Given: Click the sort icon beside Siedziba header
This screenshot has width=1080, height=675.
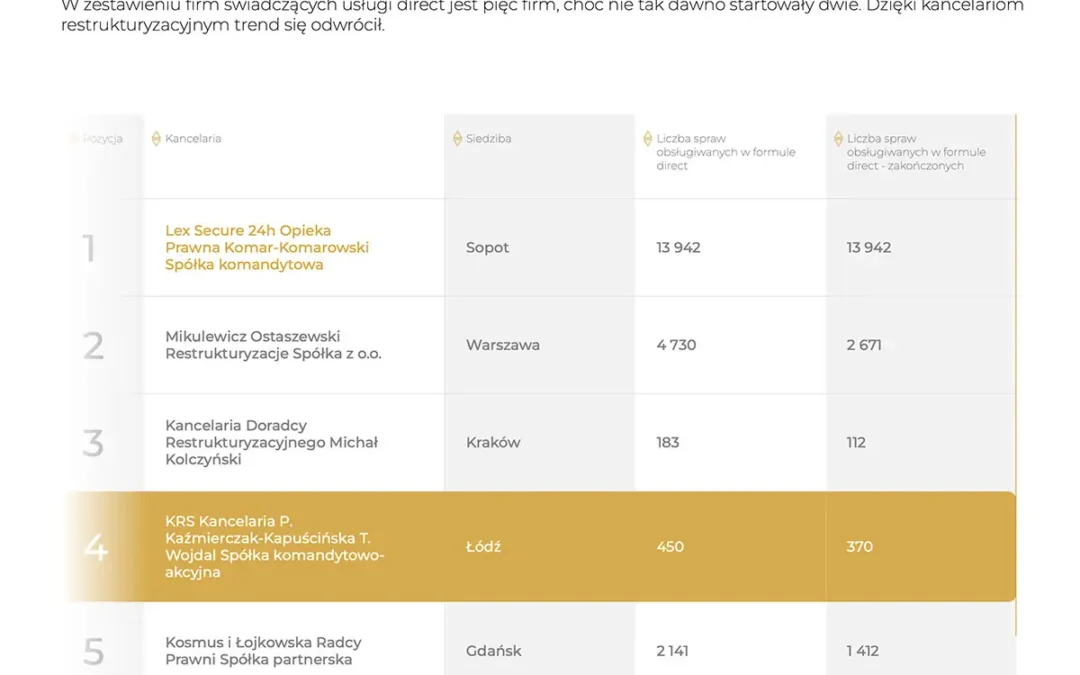Looking at the screenshot, I should [457, 138].
